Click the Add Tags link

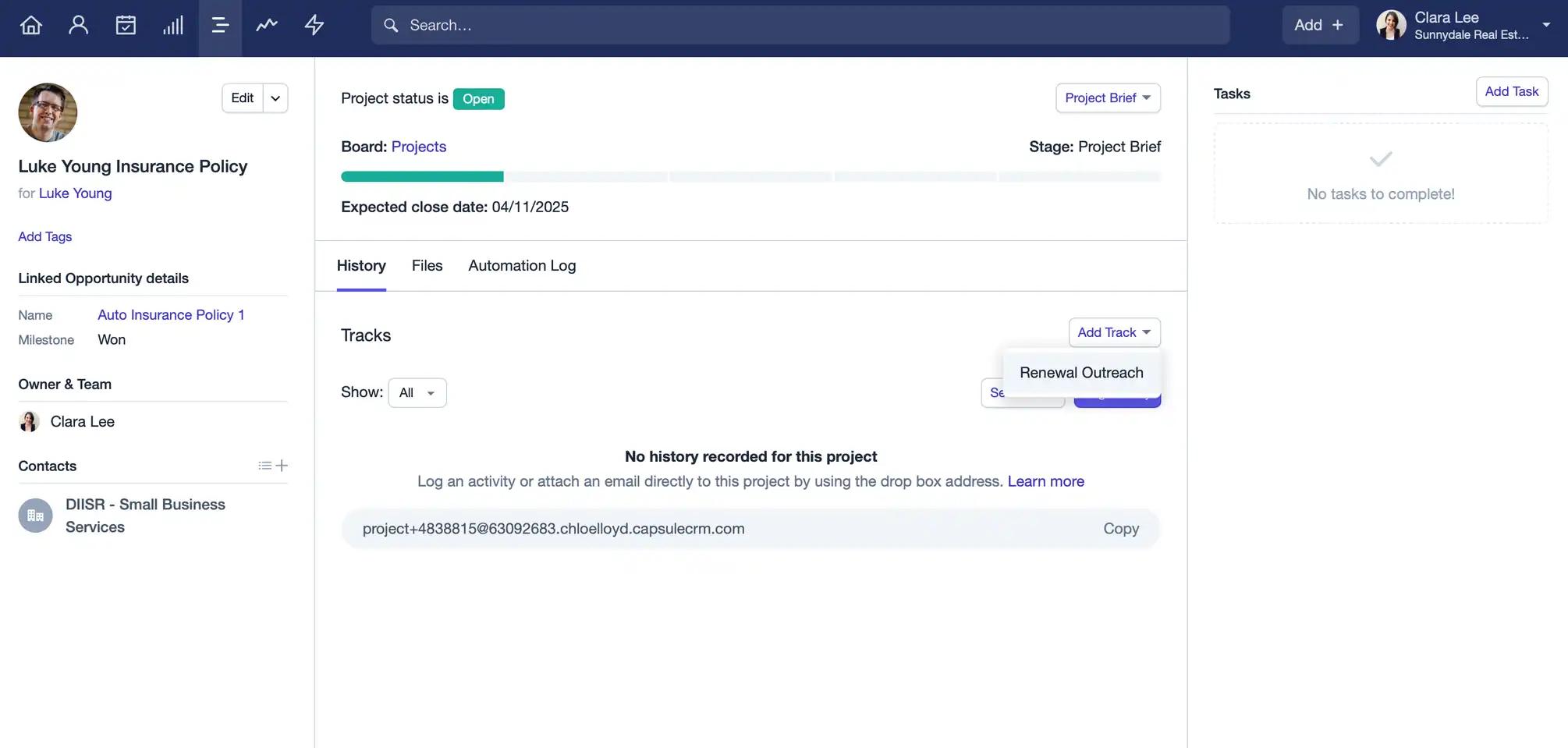click(x=45, y=237)
